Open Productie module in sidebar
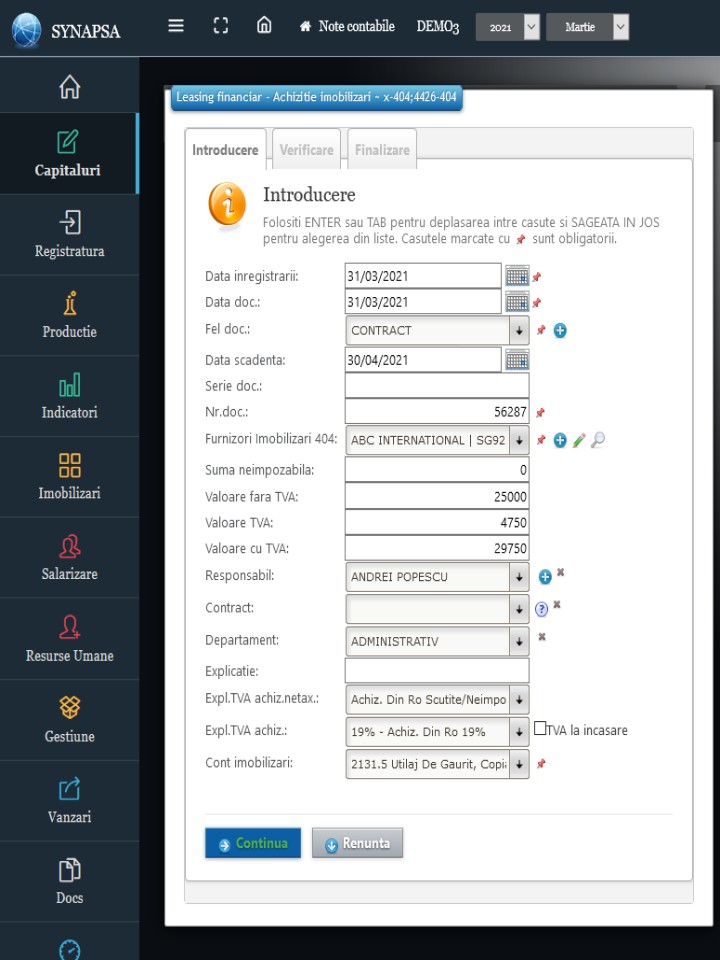The width and height of the screenshot is (720, 960). pos(69,315)
